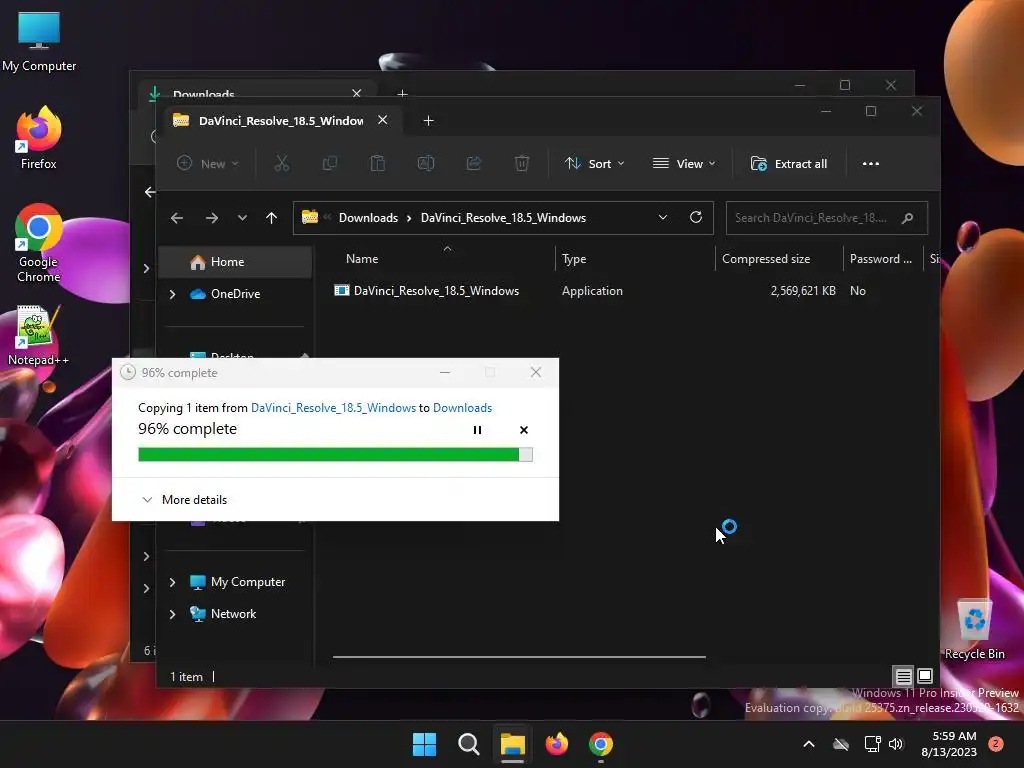Select Home in navigation pane
Screen dimensions: 1024x768
click(x=235, y=262)
